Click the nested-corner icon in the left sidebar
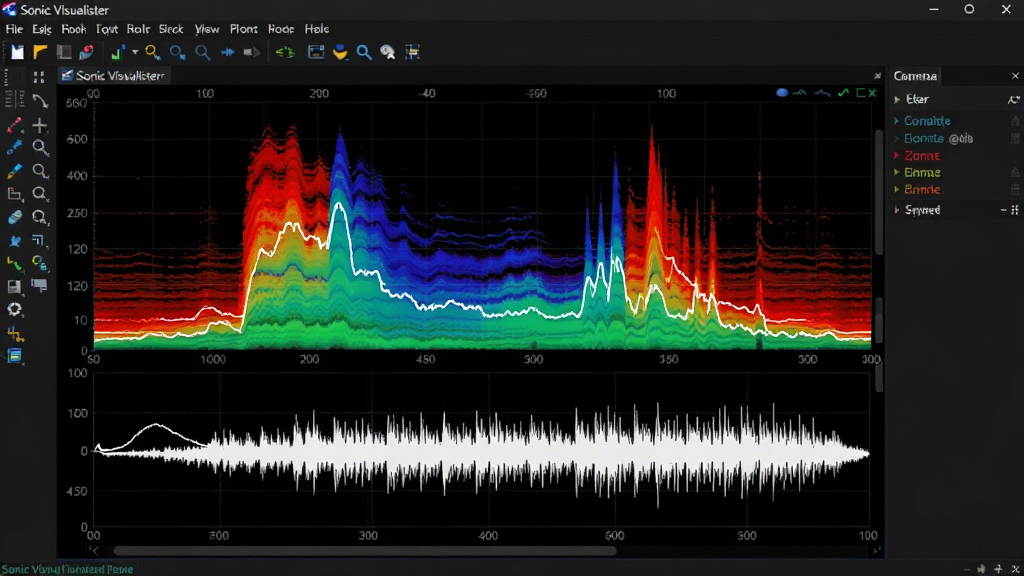The image size is (1024, 576). click(39, 241)
